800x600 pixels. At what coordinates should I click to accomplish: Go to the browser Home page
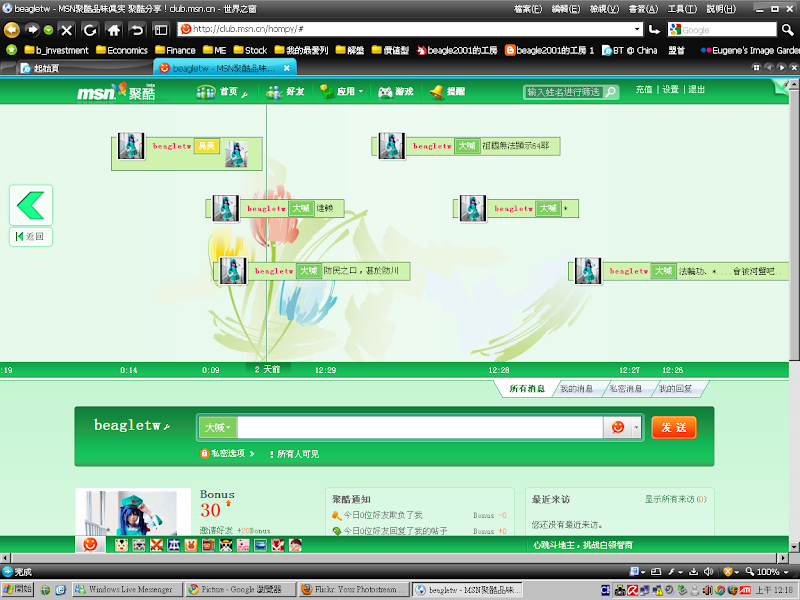(x=113, y=30)
